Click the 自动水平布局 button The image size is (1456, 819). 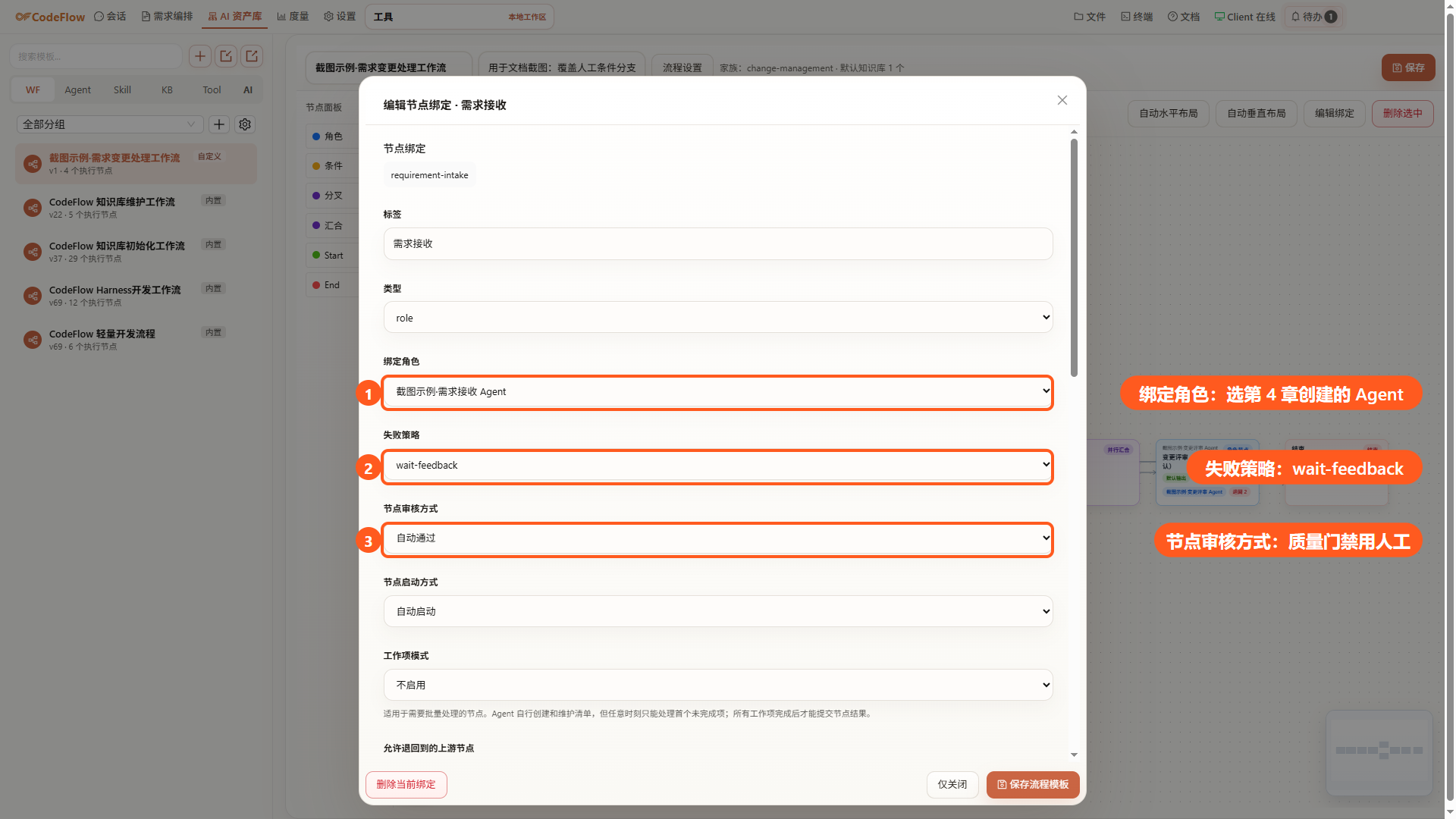tap(1169, 114)
